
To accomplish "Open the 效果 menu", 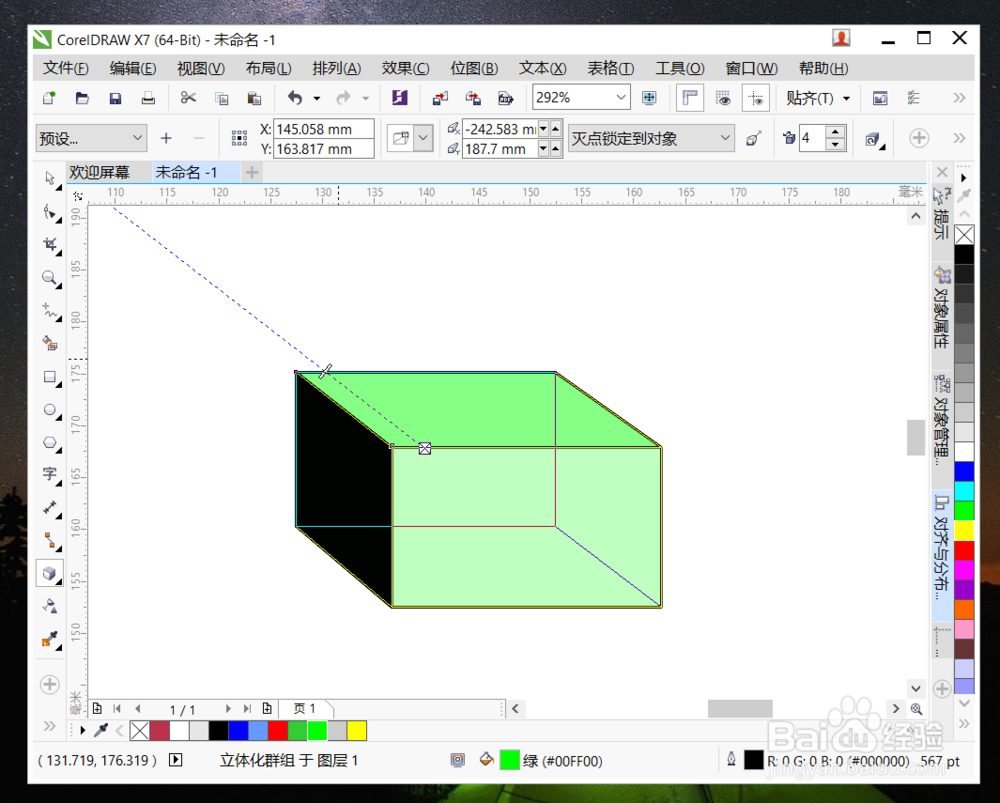I will 405,68.
